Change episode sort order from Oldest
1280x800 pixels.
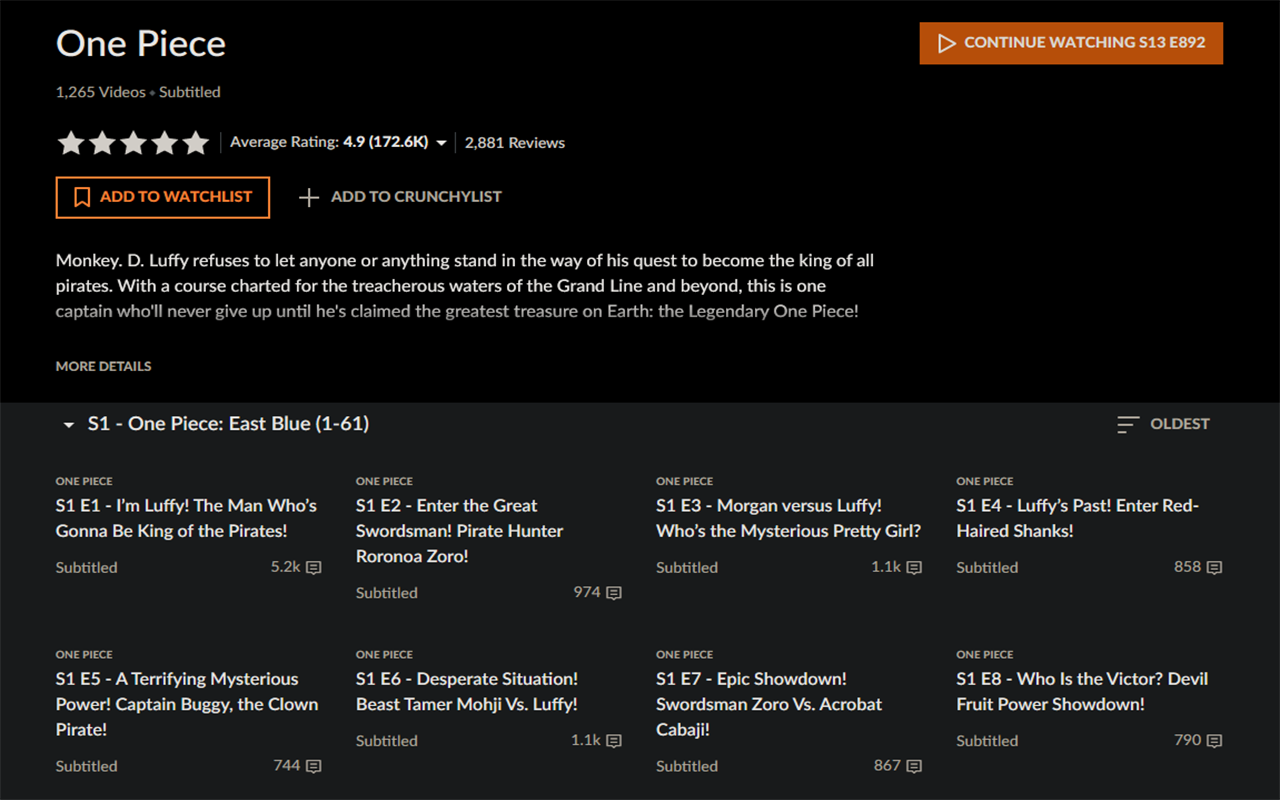click(1164, 424)
